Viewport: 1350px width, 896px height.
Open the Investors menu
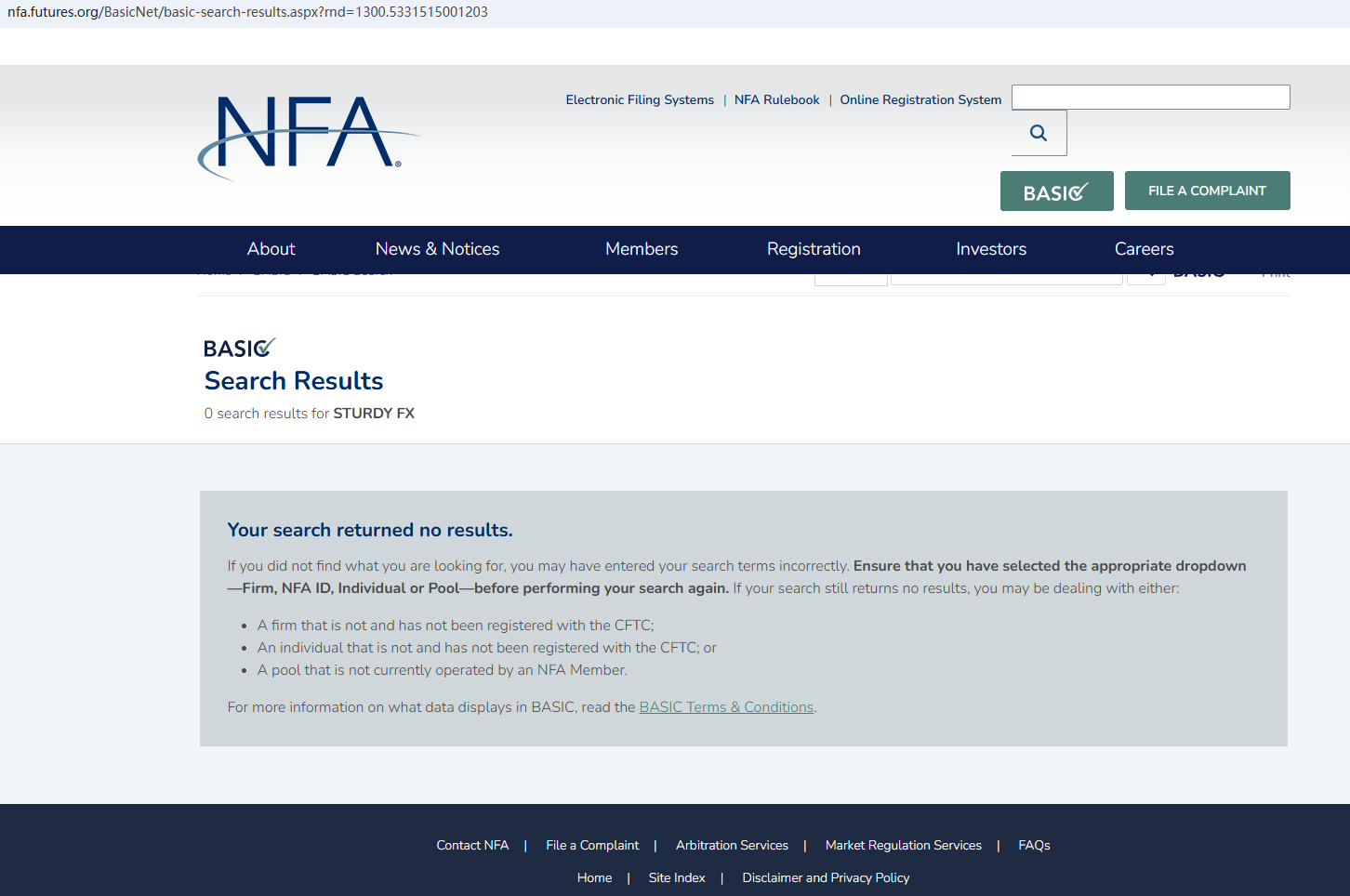click(x=991, y=249)
